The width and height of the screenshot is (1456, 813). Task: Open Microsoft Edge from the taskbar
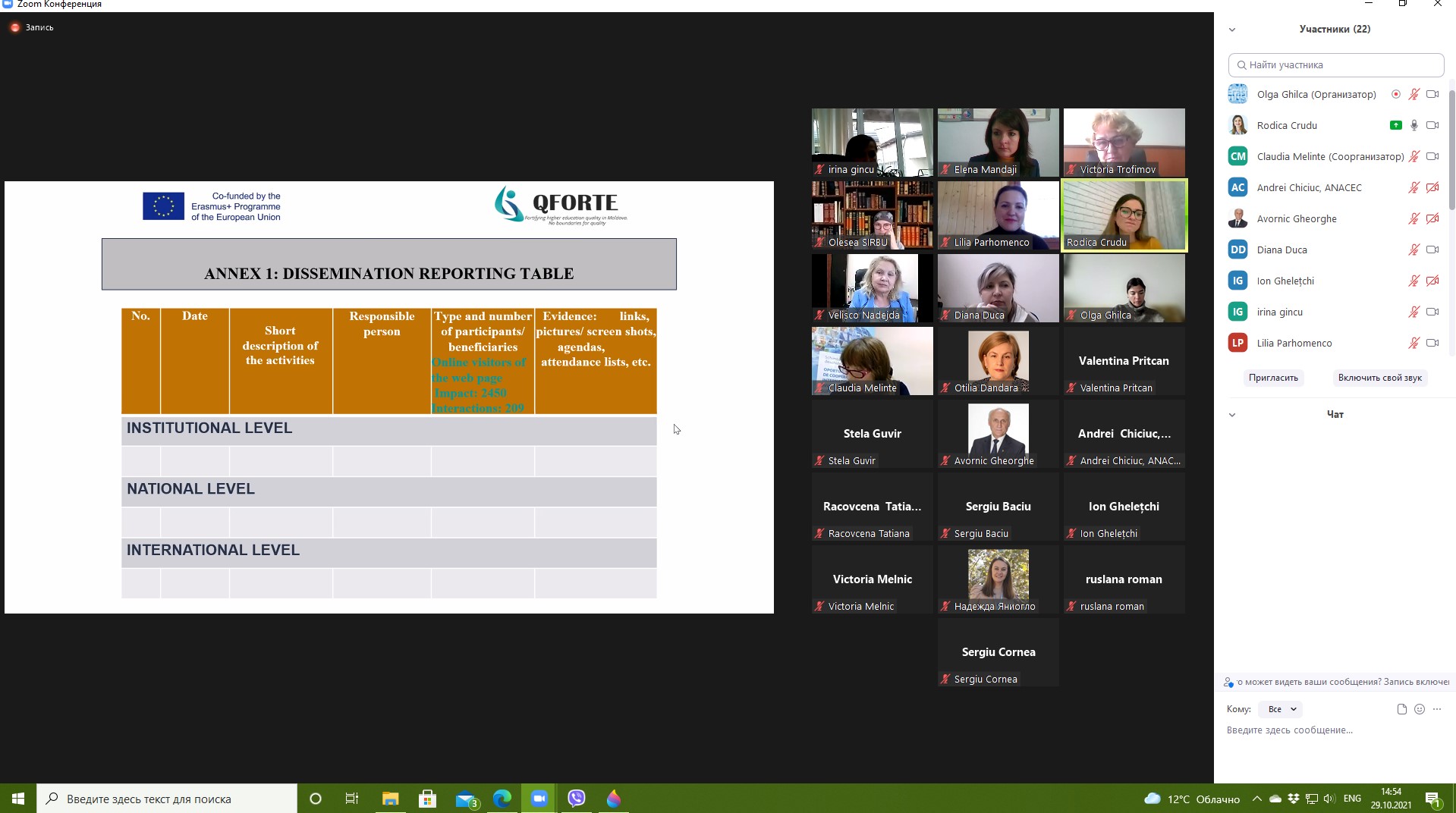point(502,799)
